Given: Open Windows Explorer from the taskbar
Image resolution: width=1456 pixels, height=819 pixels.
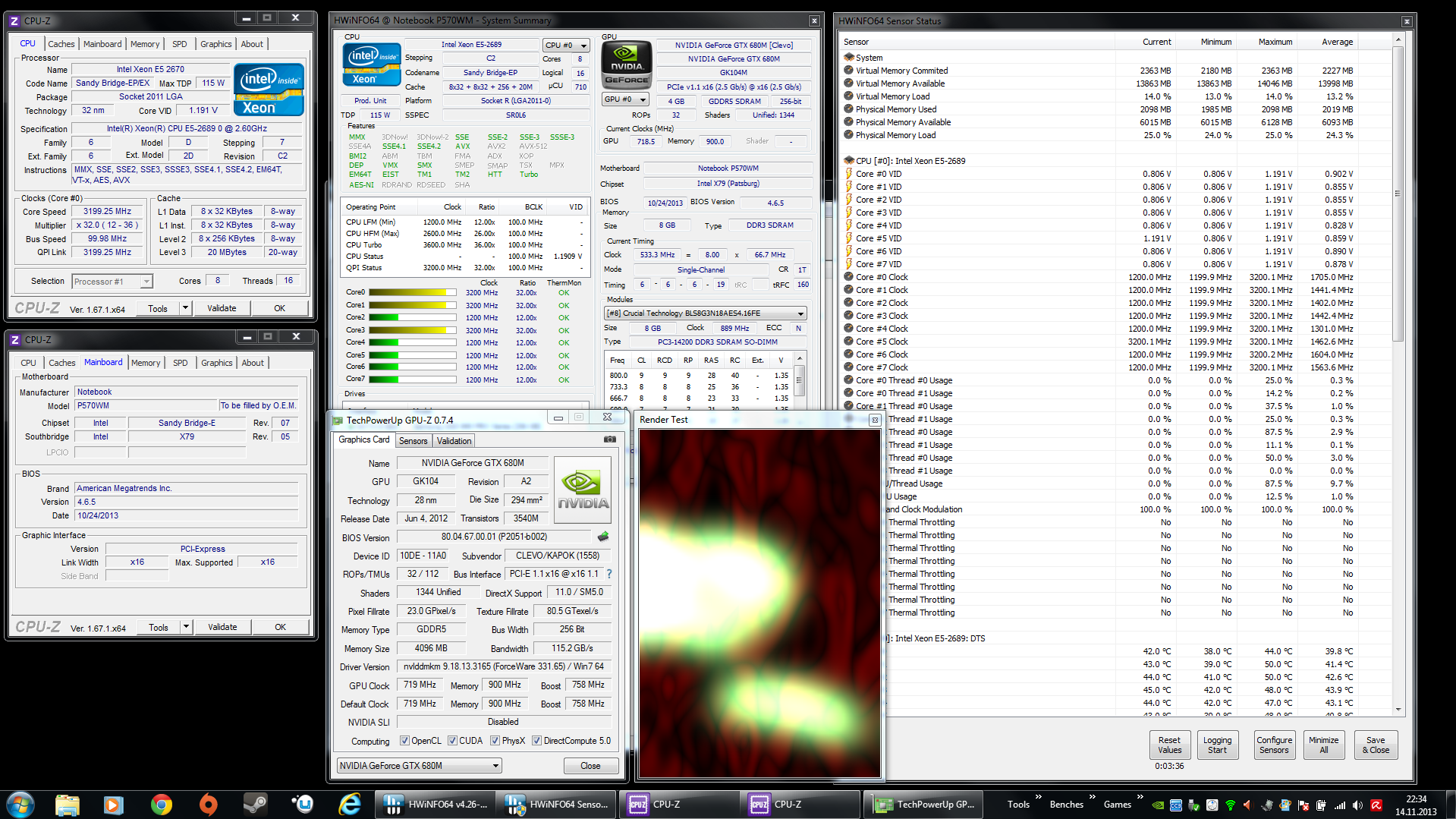Looking at the screenshot, I should pyautogui.click(x=68, y=805).
